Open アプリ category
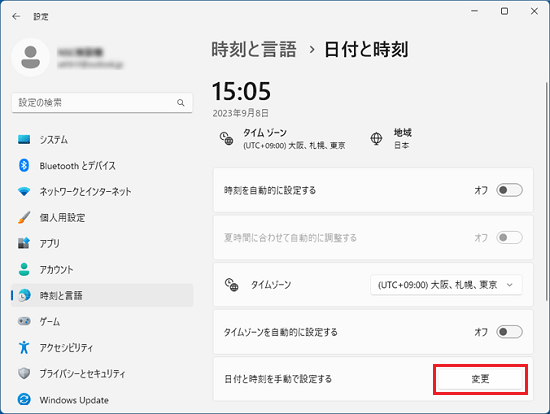The height and width of the screenshot is (414, 550). click(102, 243)
